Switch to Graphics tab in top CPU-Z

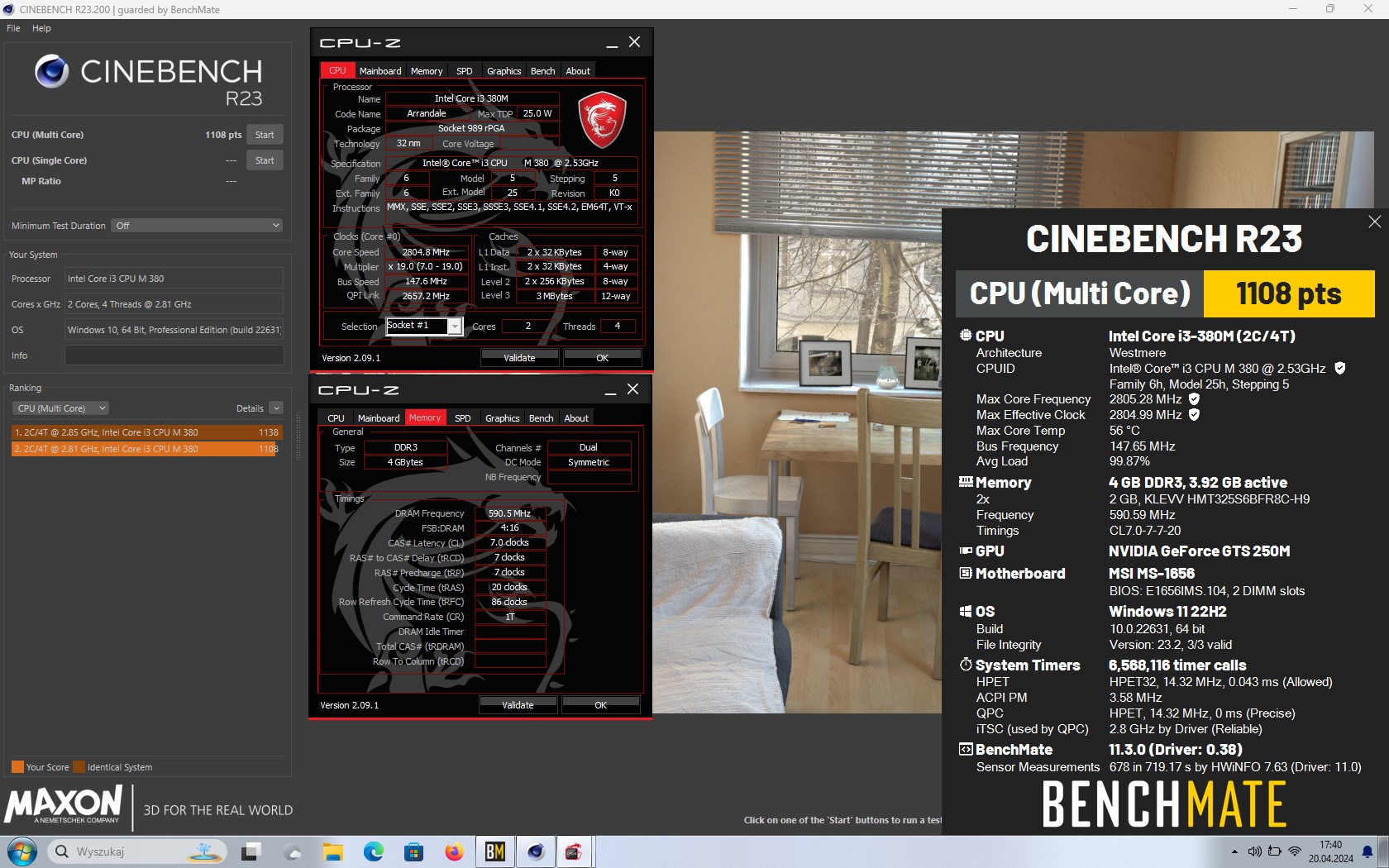tap(504, 71)
